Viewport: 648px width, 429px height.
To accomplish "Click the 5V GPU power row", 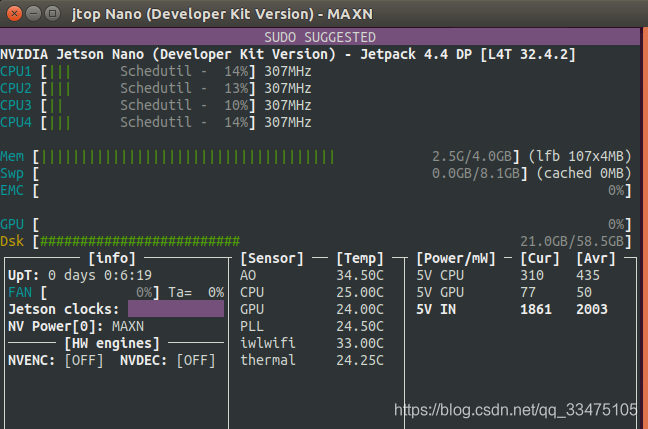I will (504, 293).
